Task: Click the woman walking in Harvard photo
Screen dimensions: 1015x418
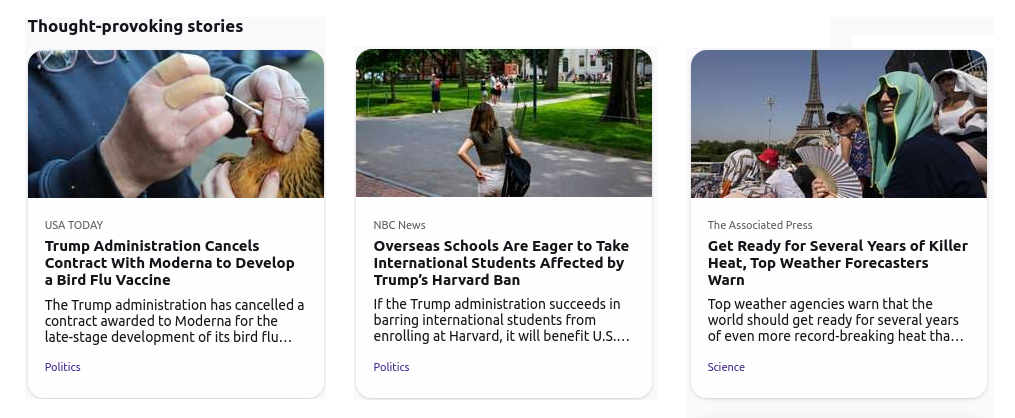Action: pos(494,150)
